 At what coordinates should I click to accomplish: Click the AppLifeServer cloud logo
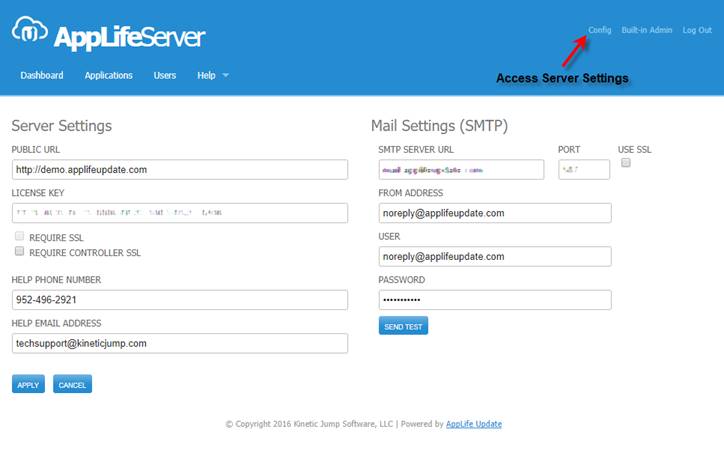coord(30,30)
